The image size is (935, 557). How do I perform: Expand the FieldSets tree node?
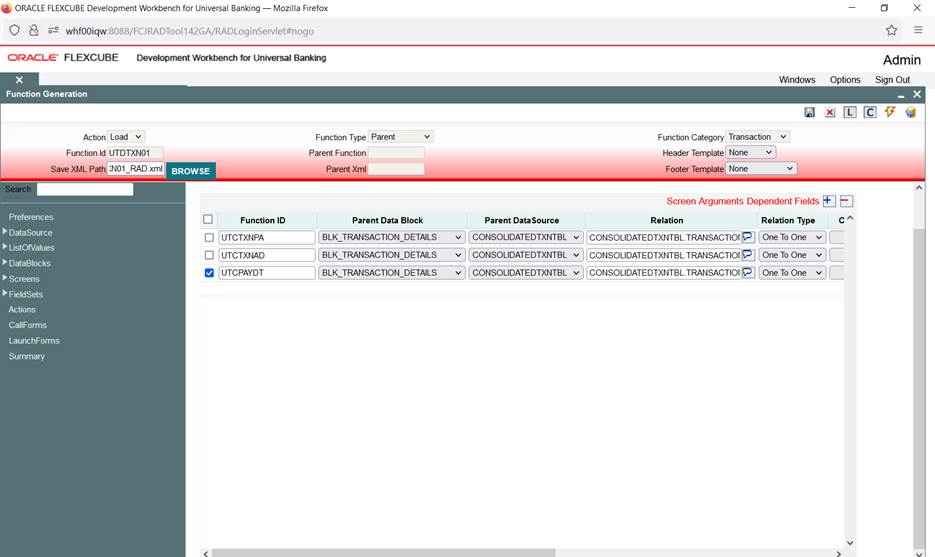click(5, 293)
